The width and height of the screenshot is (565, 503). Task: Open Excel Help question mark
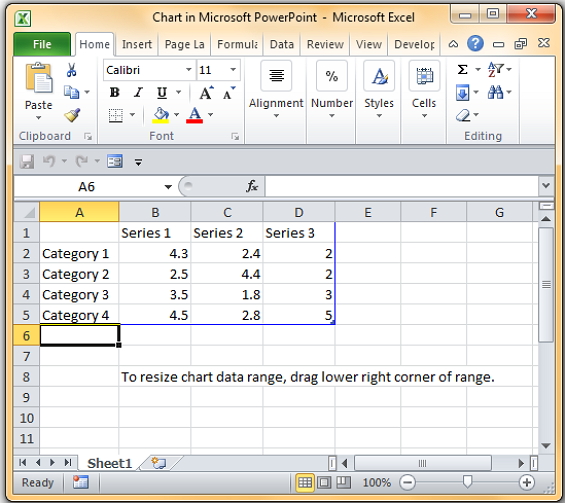(475, 44)
